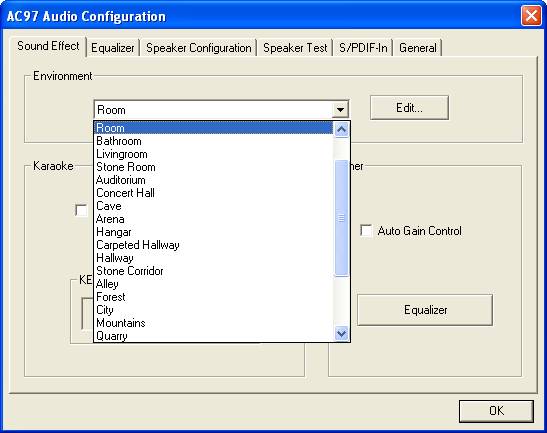Select Arena from the list
The height and width of the screenshot is (433, 547).
coord(214,219)
